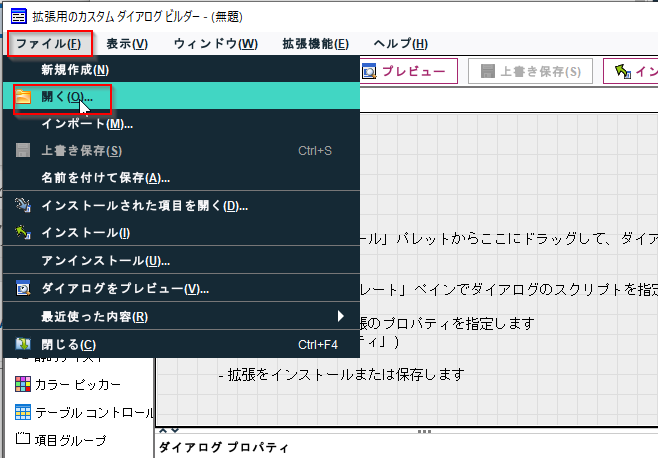The height and width of the screenshot is (458, 658).
Task: Click the splitter collapse arrows above ダイアログ プロパティ
Action: [170, 431]
